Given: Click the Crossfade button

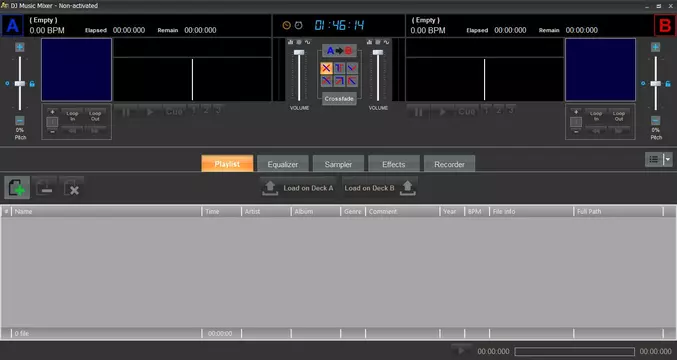Looking at the screenshot, I should pos(339,99).
